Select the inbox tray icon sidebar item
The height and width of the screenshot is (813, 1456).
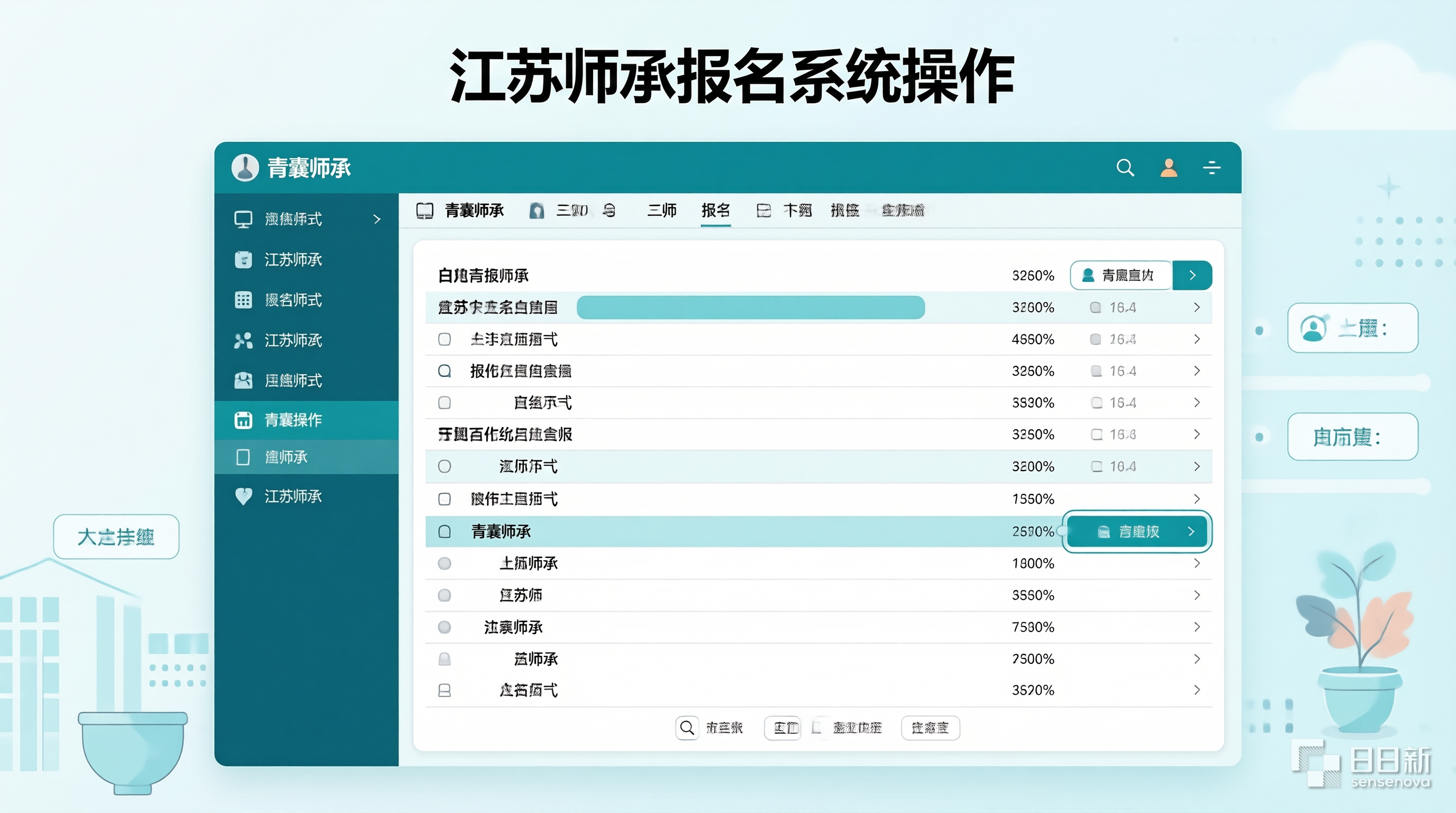tap(243, 381)
